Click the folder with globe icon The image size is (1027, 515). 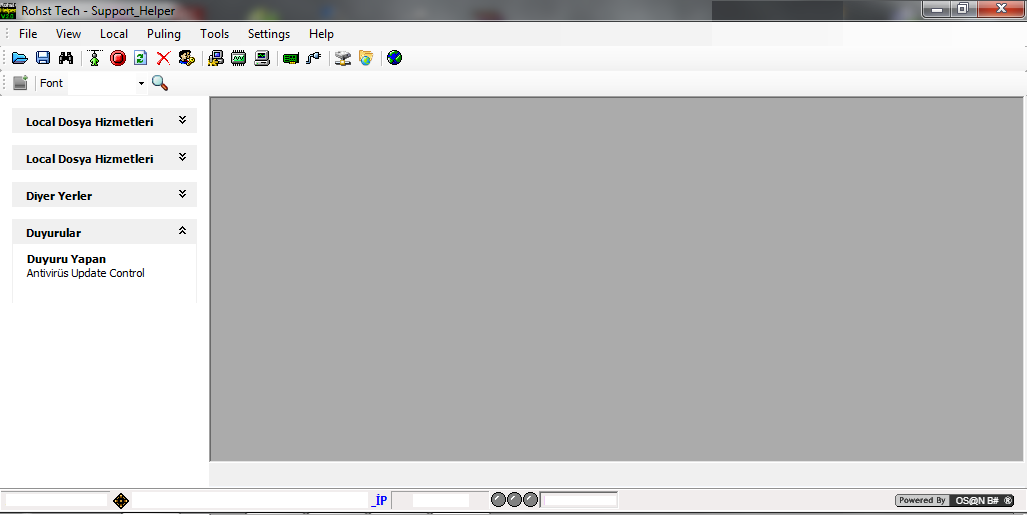[365, 58]
